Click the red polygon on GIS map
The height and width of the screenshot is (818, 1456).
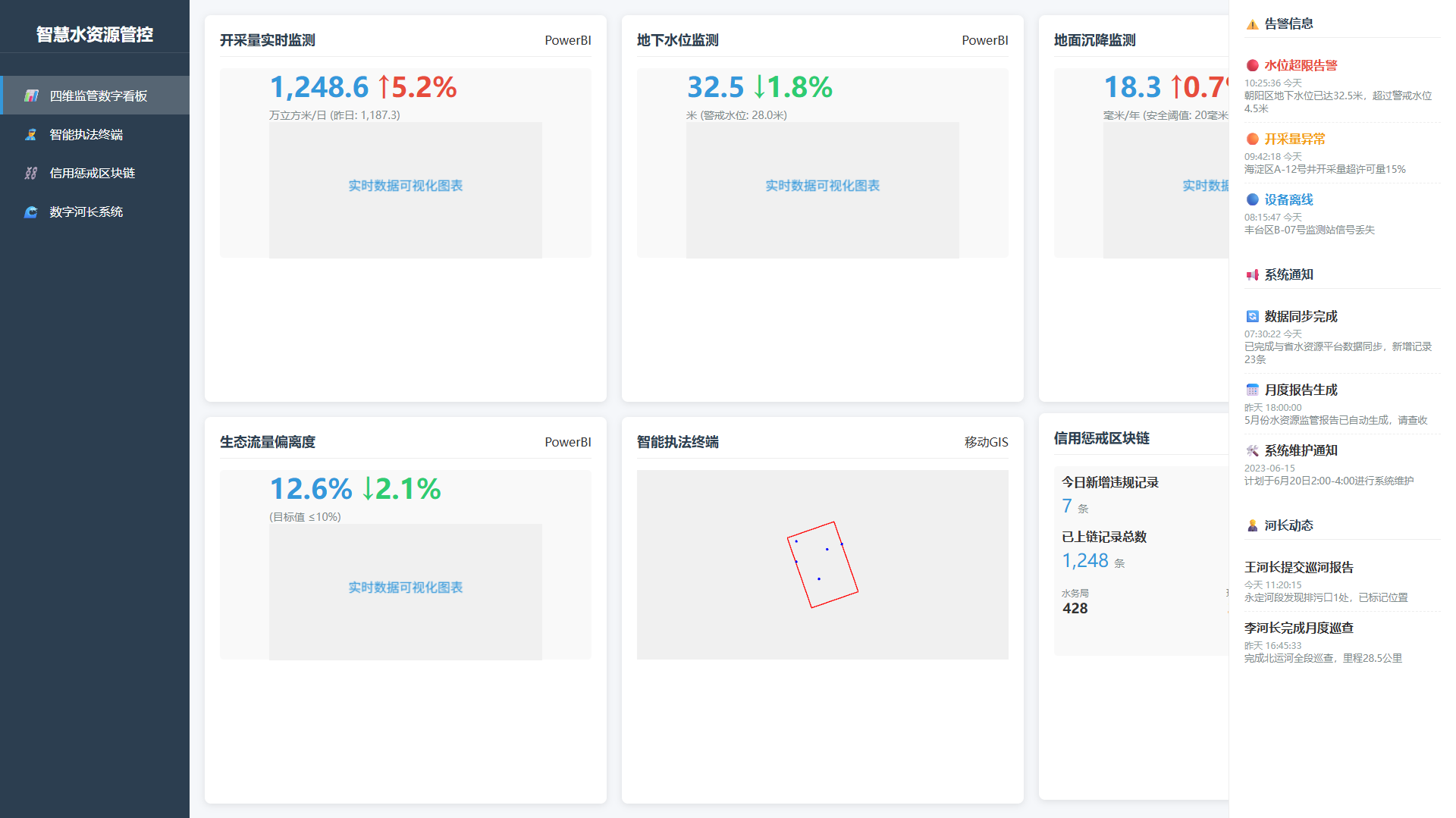822,565
